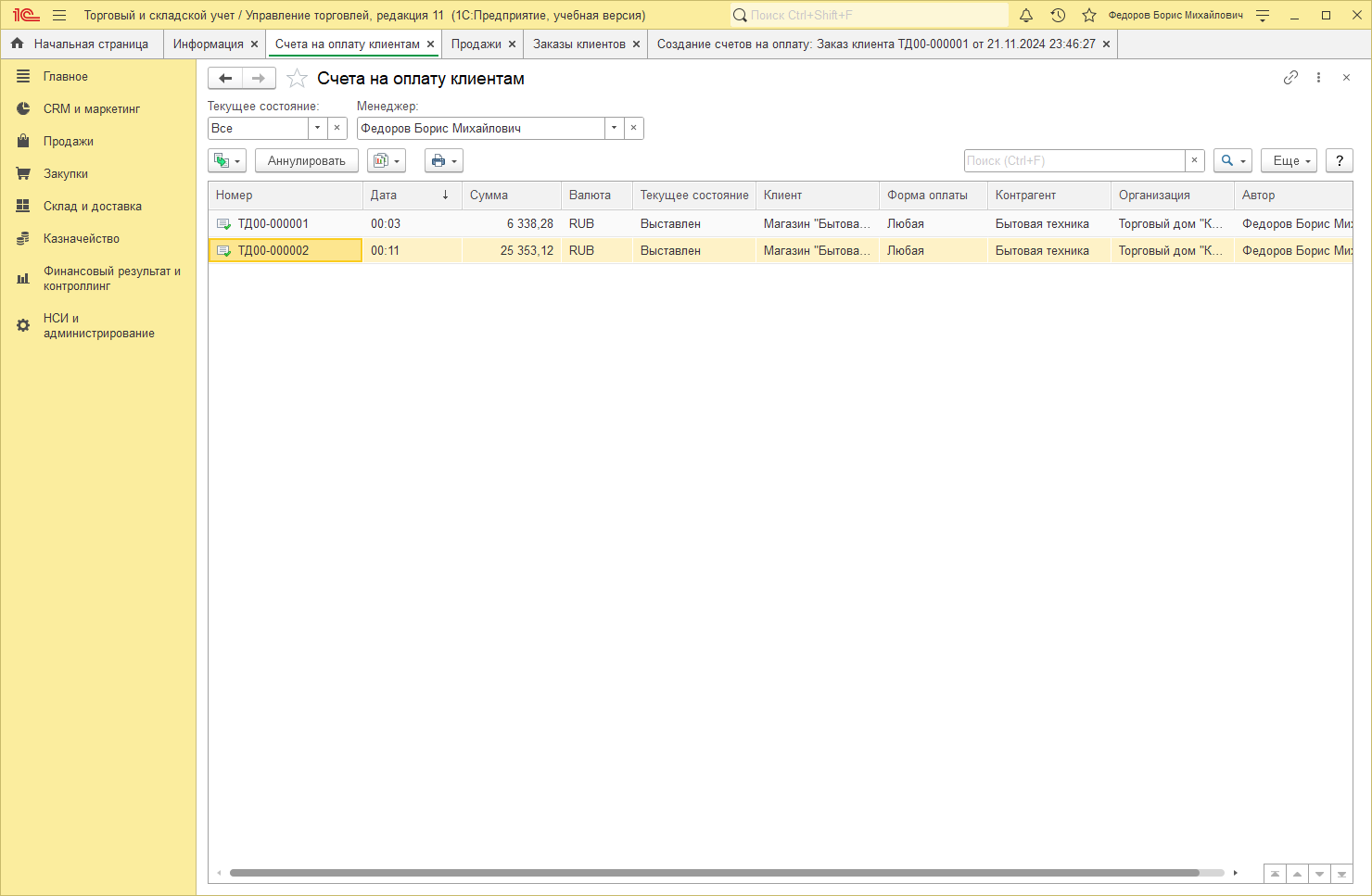Open the Продажи section in sidebar

coord(98,142)
